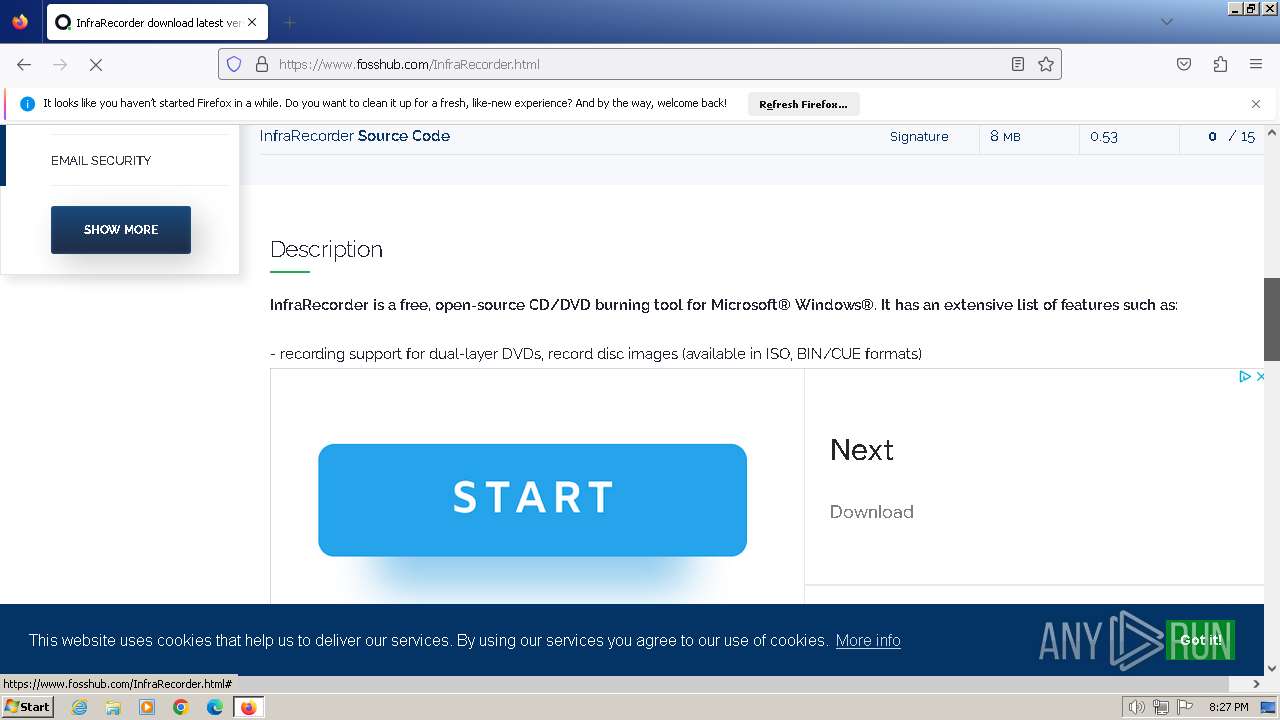Select the InfraRecorder download tab
Viewport: 1280px width, 720px height.
point(157,22)
